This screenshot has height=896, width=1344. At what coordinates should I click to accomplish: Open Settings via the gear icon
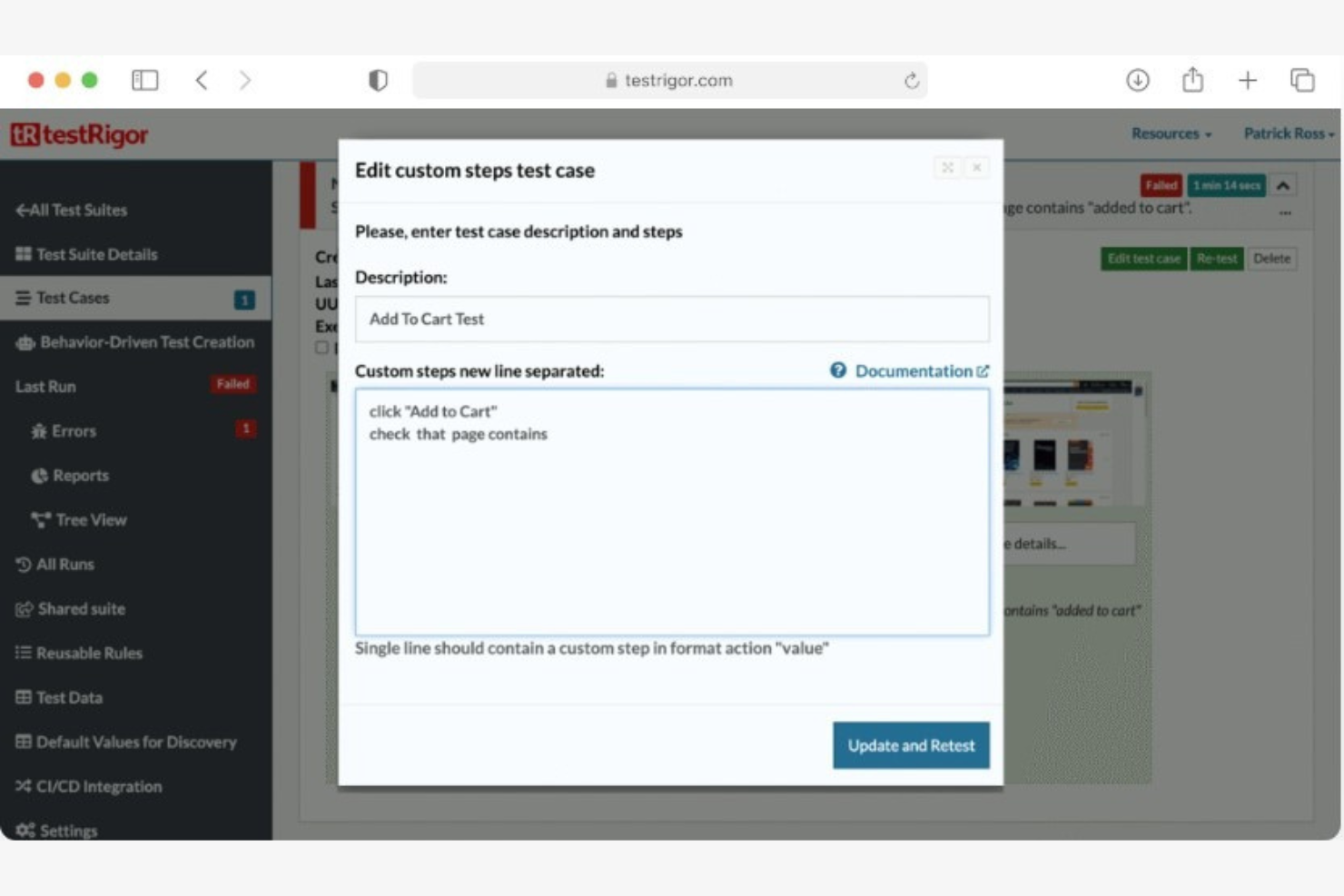click(x=23, y=830)
